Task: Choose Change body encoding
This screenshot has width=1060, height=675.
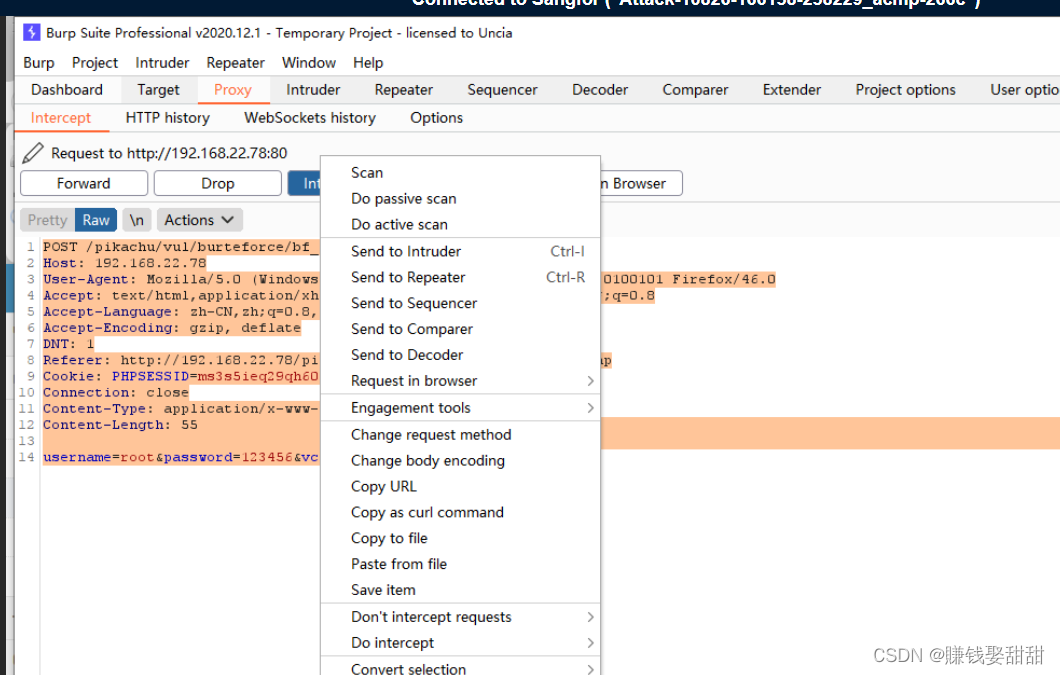Action: point(460,461)
